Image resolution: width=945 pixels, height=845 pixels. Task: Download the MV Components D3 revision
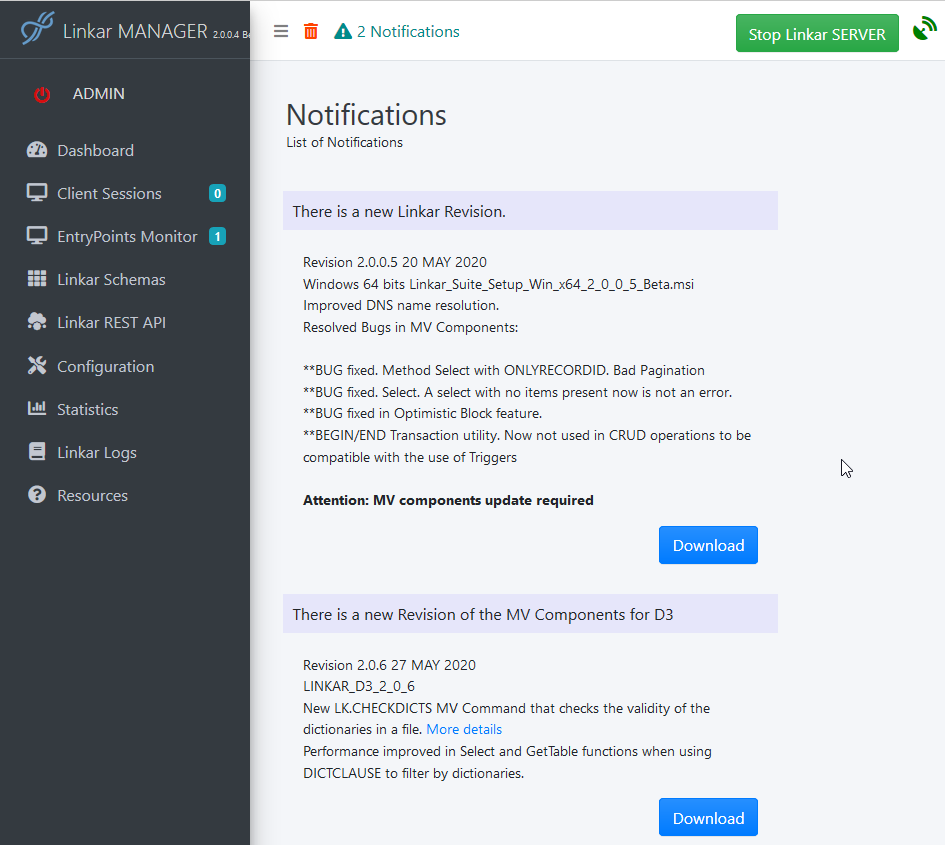click(708, 818)
